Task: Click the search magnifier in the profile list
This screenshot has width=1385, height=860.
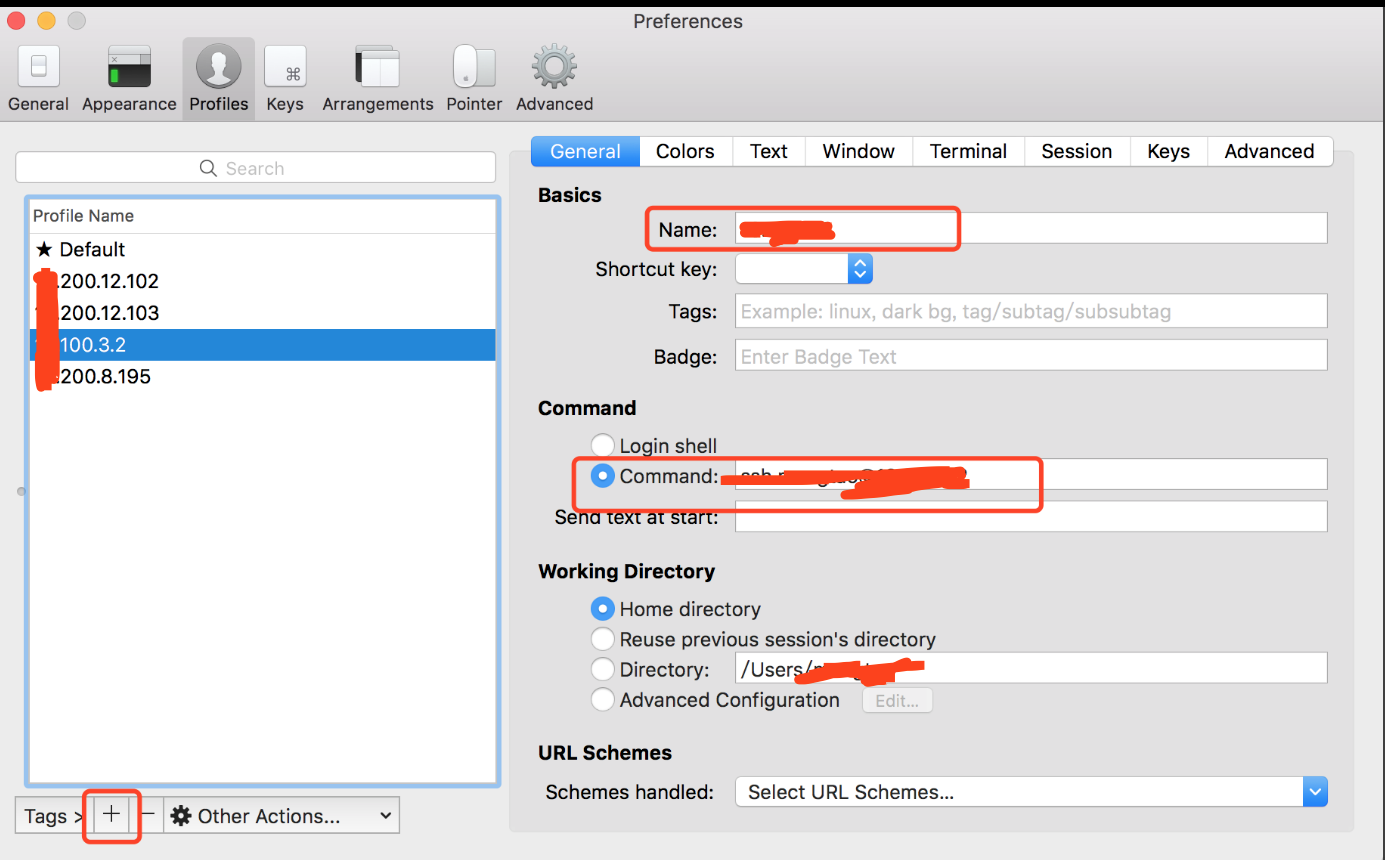Action: point(208,167)
